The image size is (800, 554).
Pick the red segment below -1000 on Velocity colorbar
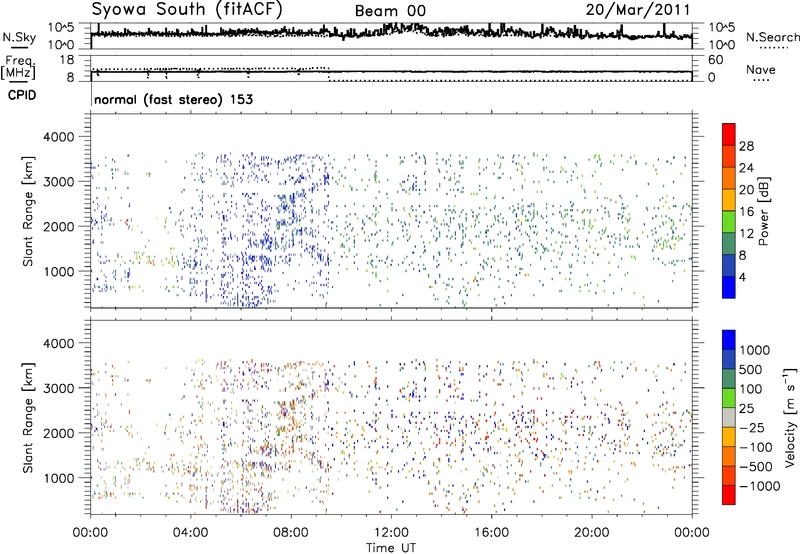[729, 495]
